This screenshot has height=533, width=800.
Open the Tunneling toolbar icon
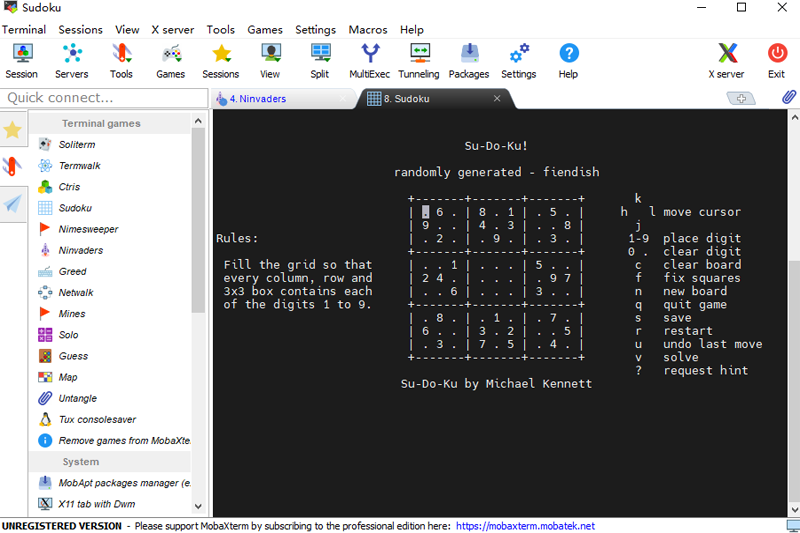[x=419, y=61]
